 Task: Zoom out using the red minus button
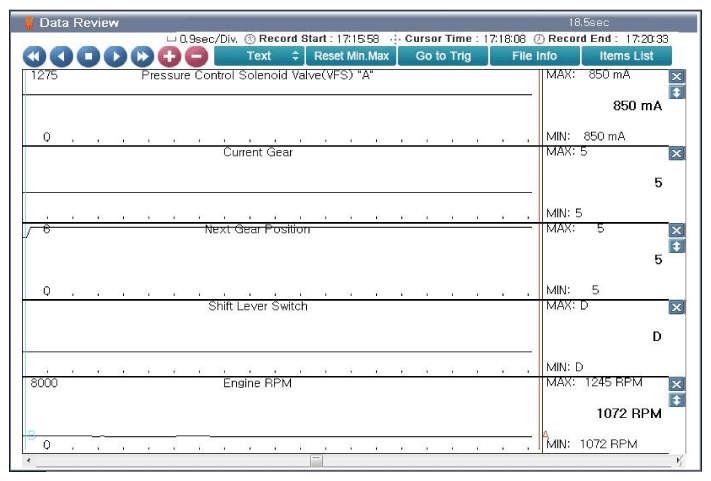196,57
